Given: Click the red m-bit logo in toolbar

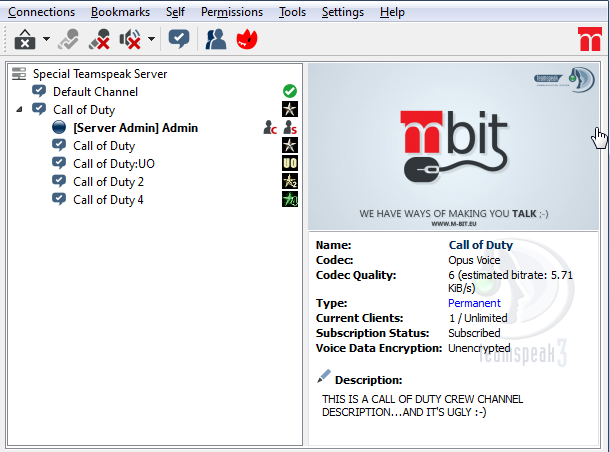Looking at the screenshot, I should click(x=590, y=39).
